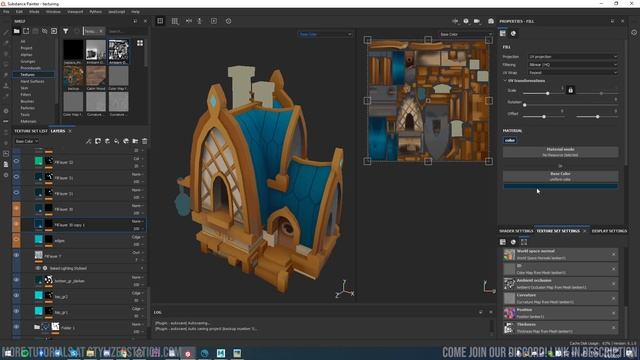Click the shelf folder view icon
640x360 pixels.
17,31
